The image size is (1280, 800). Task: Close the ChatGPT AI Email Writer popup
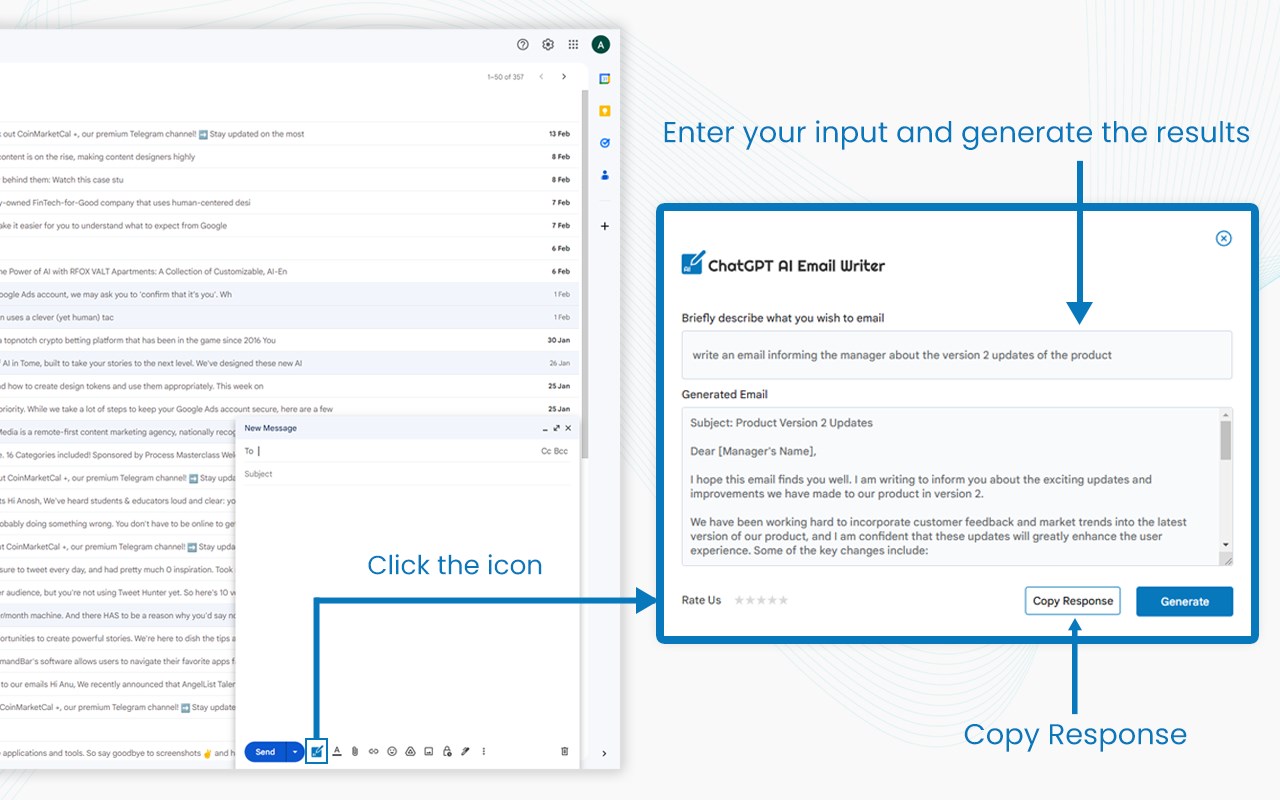pos(1223,238)
